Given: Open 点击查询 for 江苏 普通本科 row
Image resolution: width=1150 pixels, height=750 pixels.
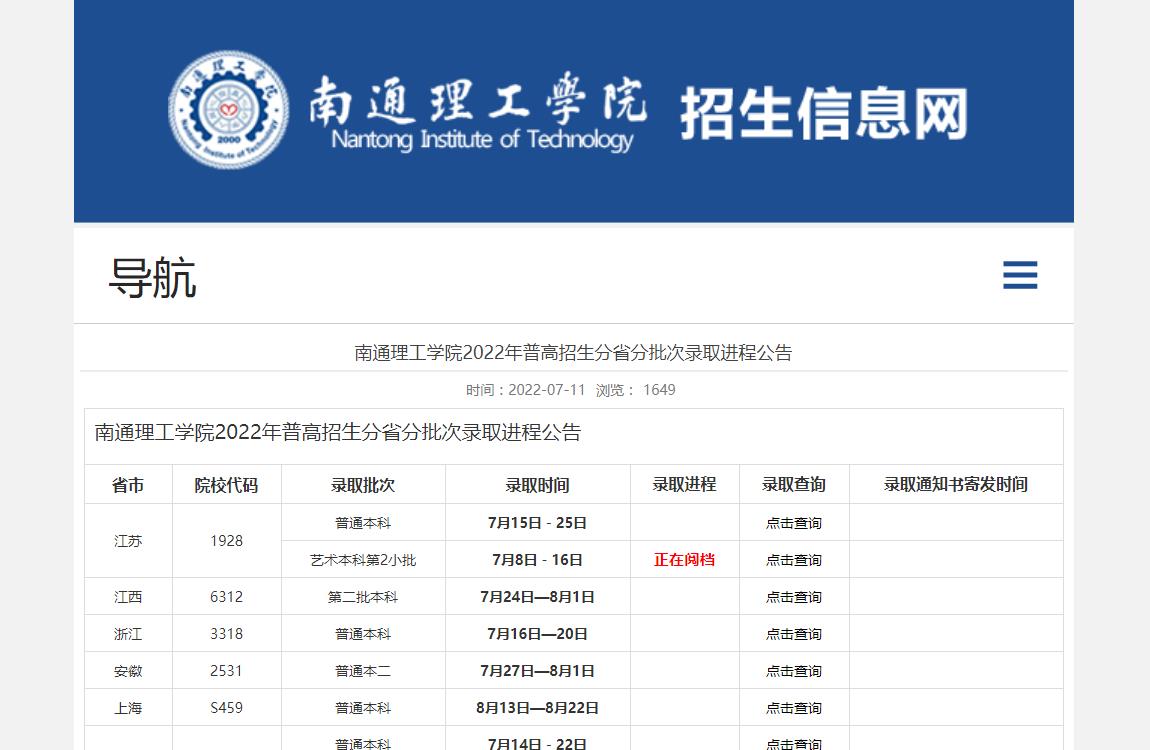Looking at the screenshot, I should (794, 523).
